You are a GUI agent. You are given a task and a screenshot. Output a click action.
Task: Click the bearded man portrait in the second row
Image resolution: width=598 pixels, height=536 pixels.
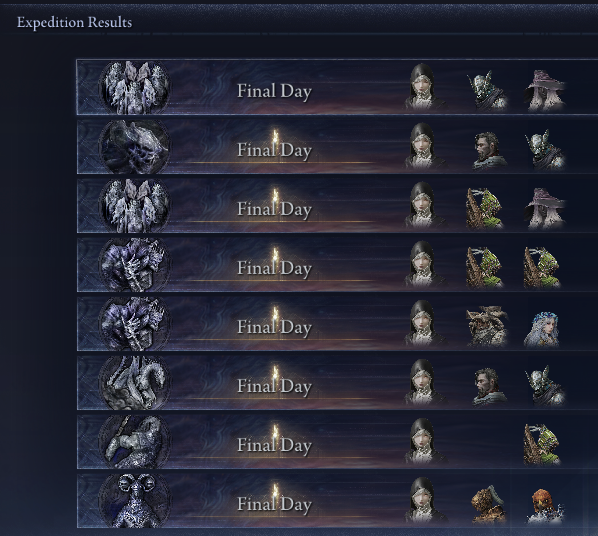click(x=488, y=151)
